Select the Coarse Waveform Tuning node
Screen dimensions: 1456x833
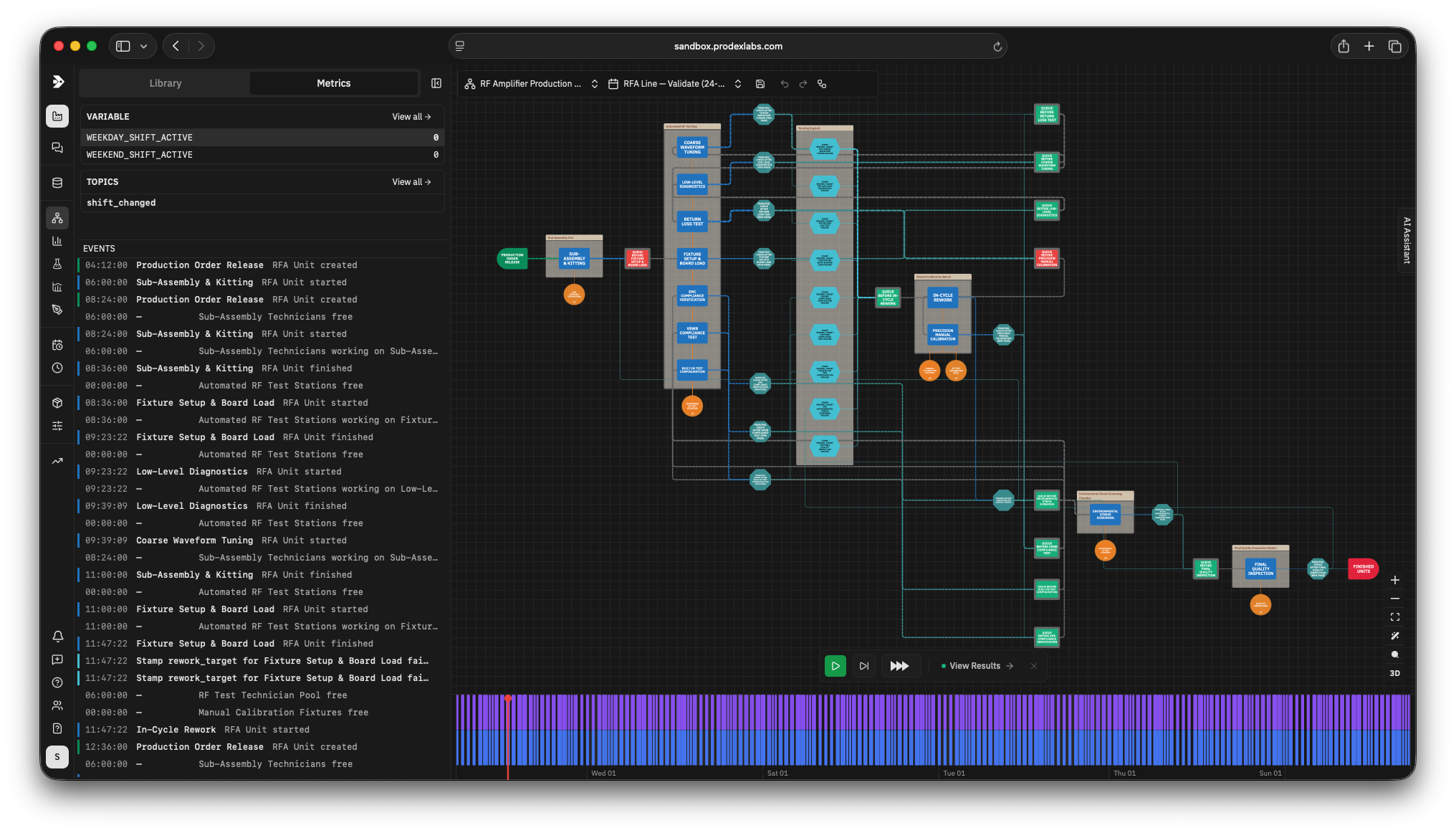[692, 147]
